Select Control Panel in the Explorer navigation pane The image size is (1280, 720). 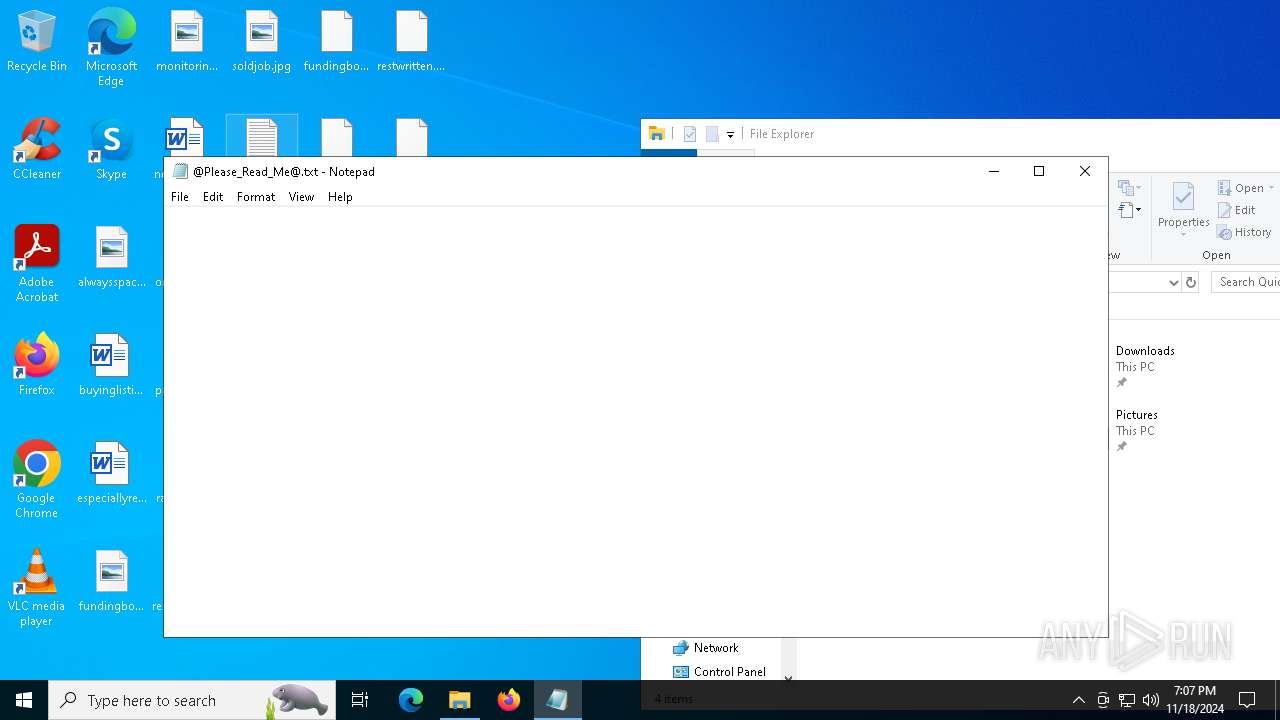point(719,672)
